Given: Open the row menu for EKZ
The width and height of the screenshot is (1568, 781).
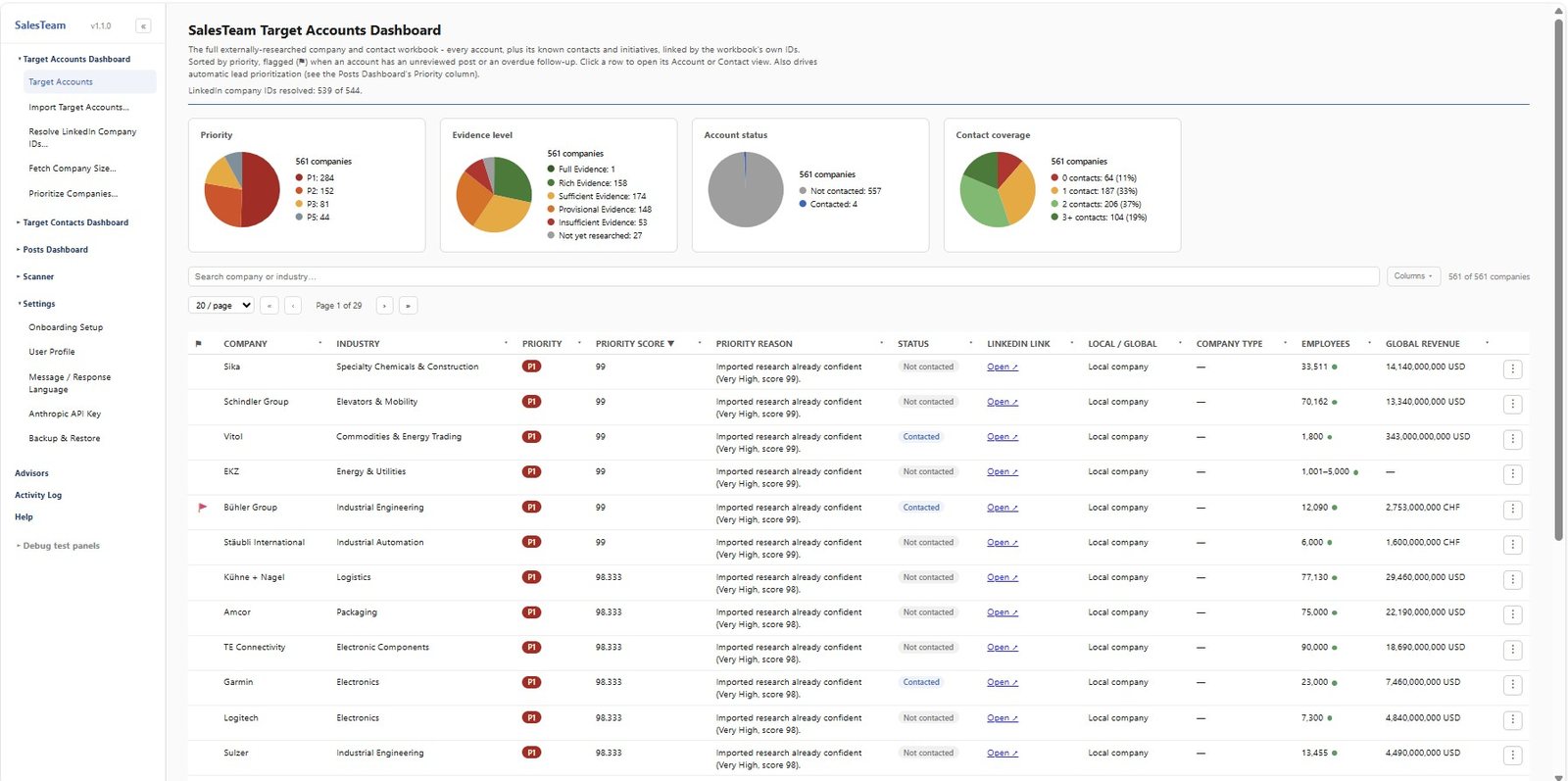Looking at the screenshot, I should pyautogui.click(x=1513, y=474).
